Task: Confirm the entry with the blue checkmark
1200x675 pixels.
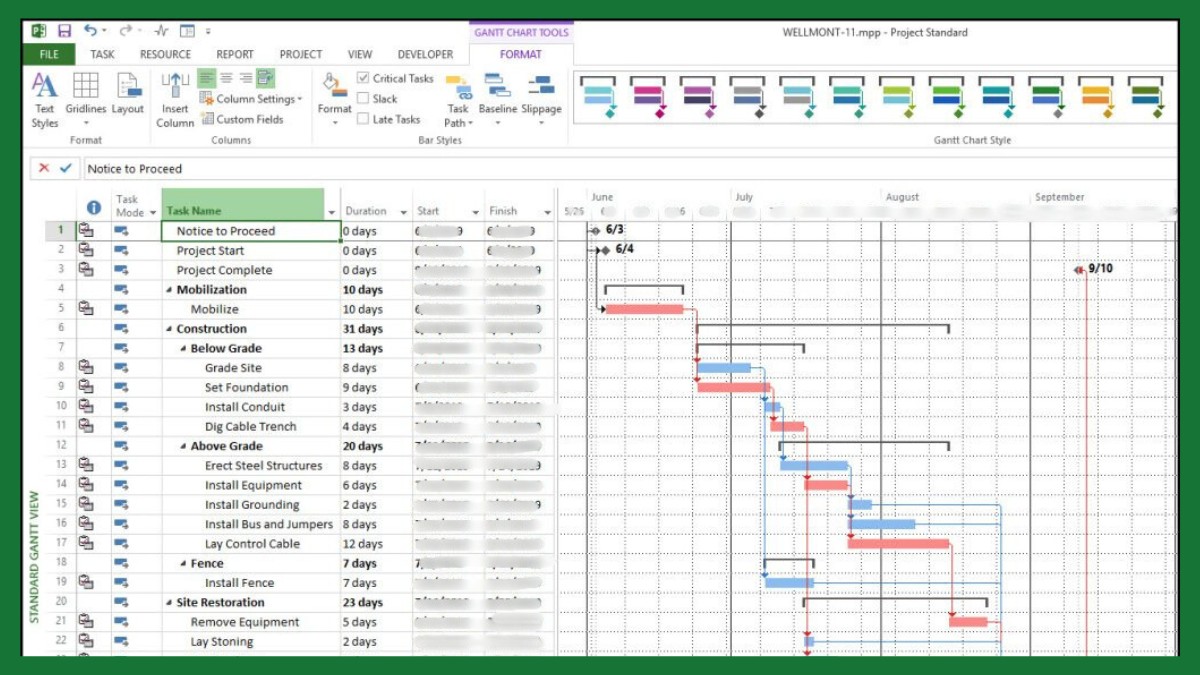Action: click(66, 168)
